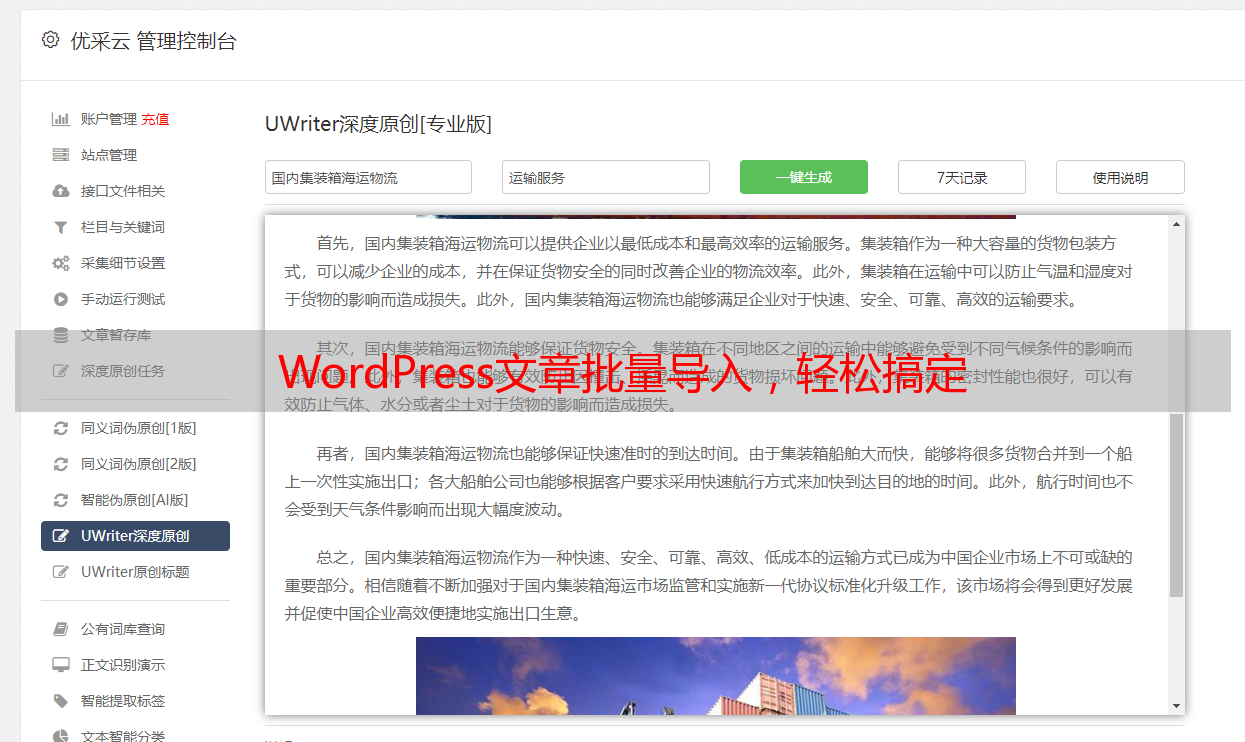Open 正文识别演示
The image size is (1245, 742).
(123, 665)
